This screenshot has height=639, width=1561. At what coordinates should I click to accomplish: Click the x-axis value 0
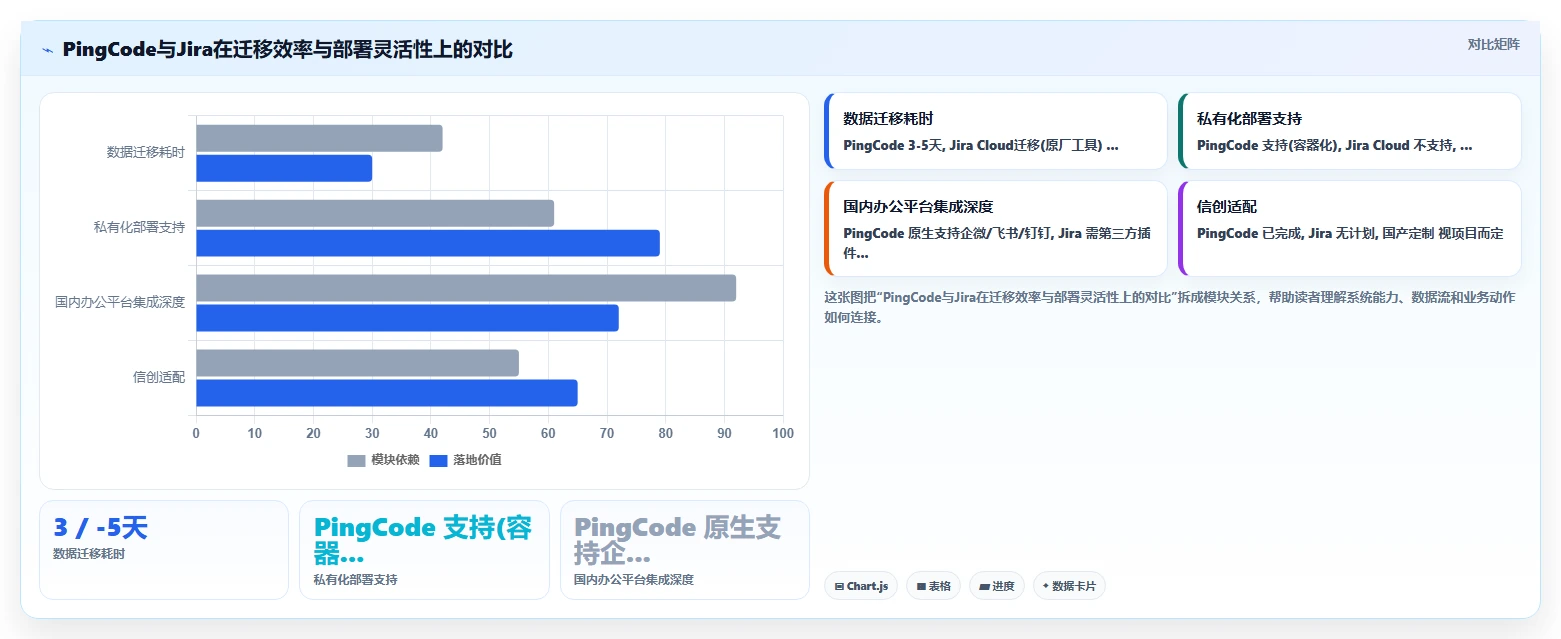(x=196, y=433)
